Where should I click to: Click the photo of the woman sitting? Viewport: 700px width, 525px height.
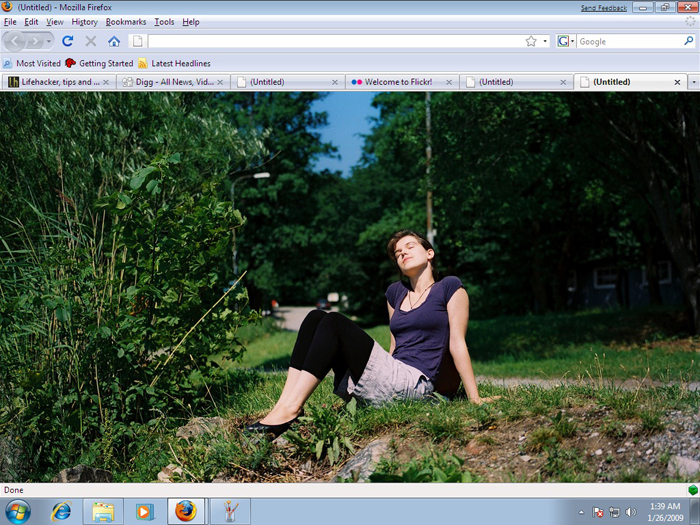click(350, 287)
